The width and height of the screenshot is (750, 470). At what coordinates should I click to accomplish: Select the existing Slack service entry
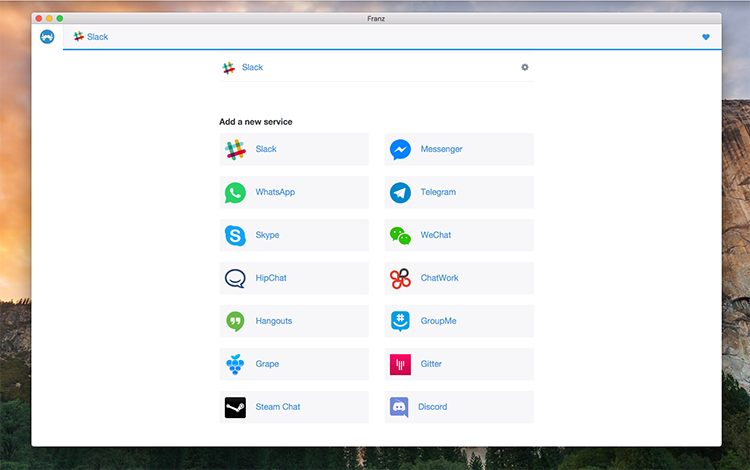252,67
